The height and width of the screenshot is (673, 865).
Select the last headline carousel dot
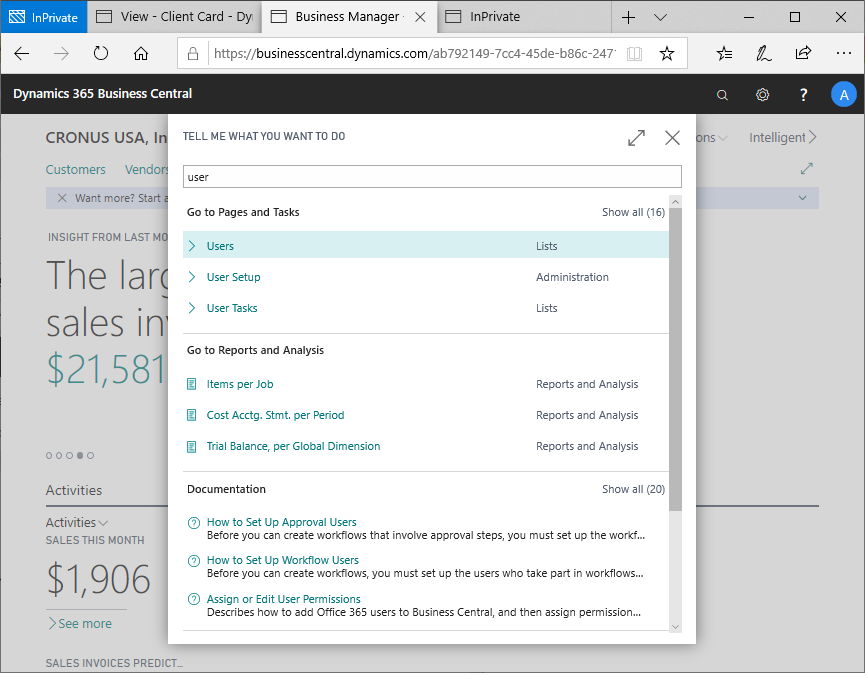pos(90,456)
